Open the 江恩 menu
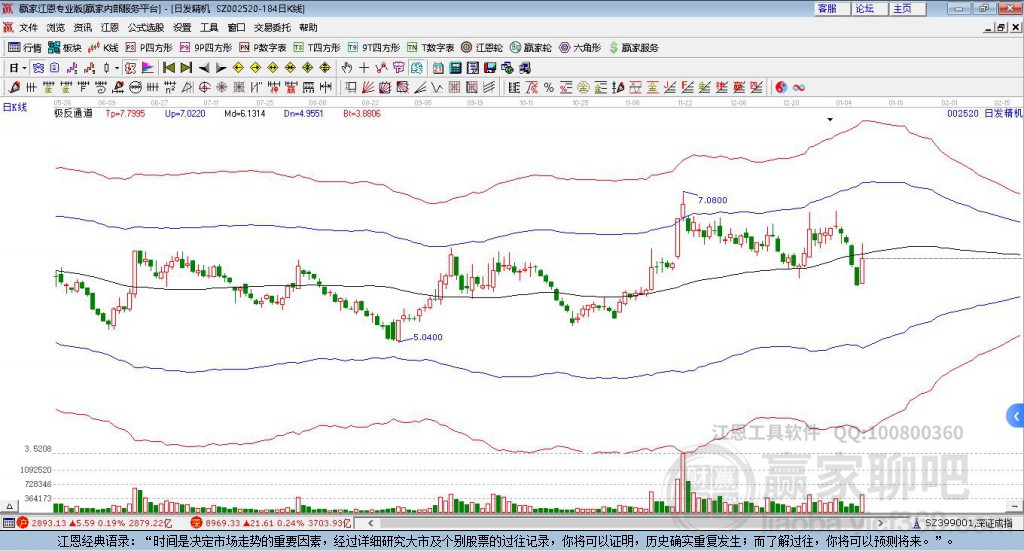The height and width of the screenshot is (551, 1024). pos(110,27)
